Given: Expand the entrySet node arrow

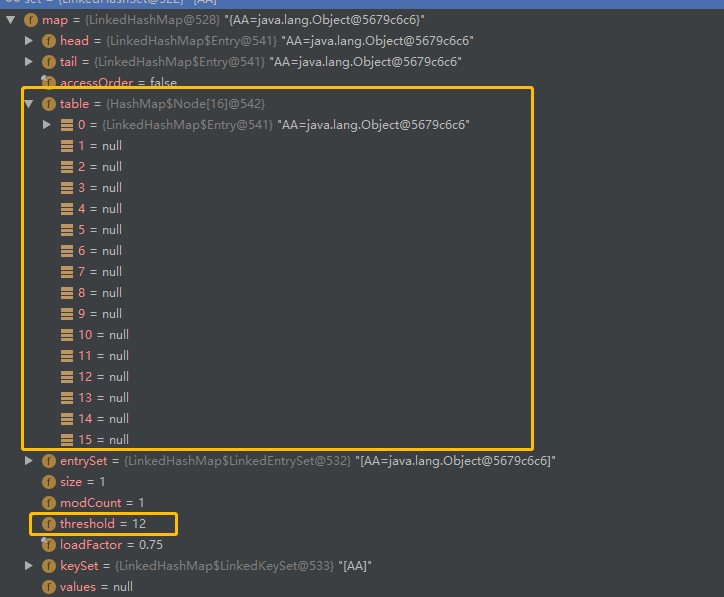Looking at the screenshot, I should click(29, 460).
